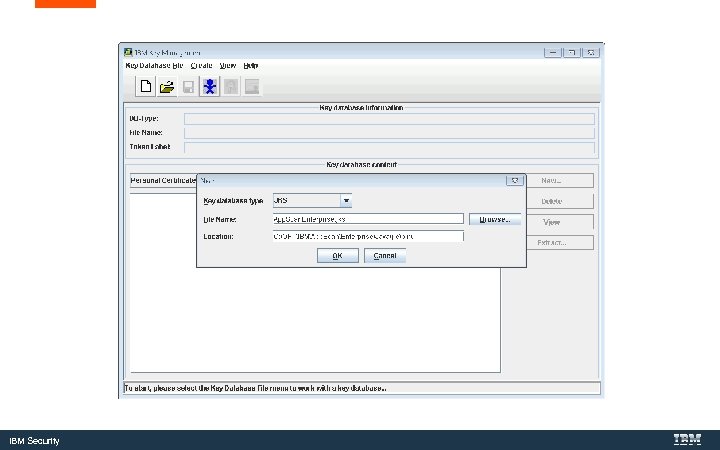Cancel the New dialog
The height and width of the screenshot is (450, 720).
click(x=385, y=256)
